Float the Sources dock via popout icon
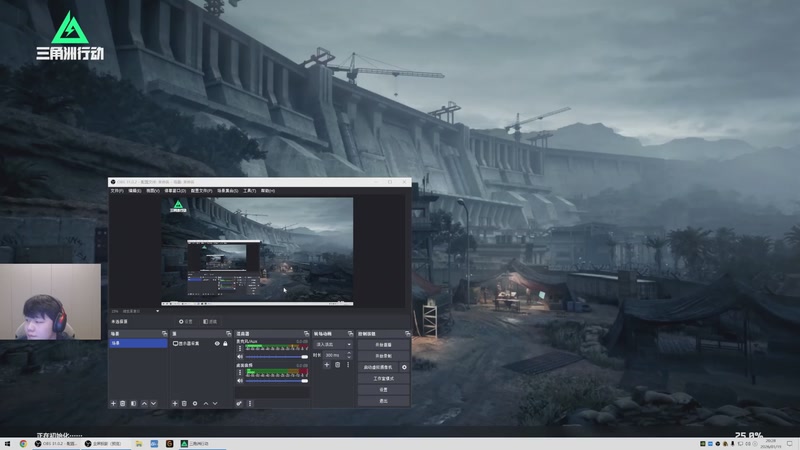 tap(228, 334)
